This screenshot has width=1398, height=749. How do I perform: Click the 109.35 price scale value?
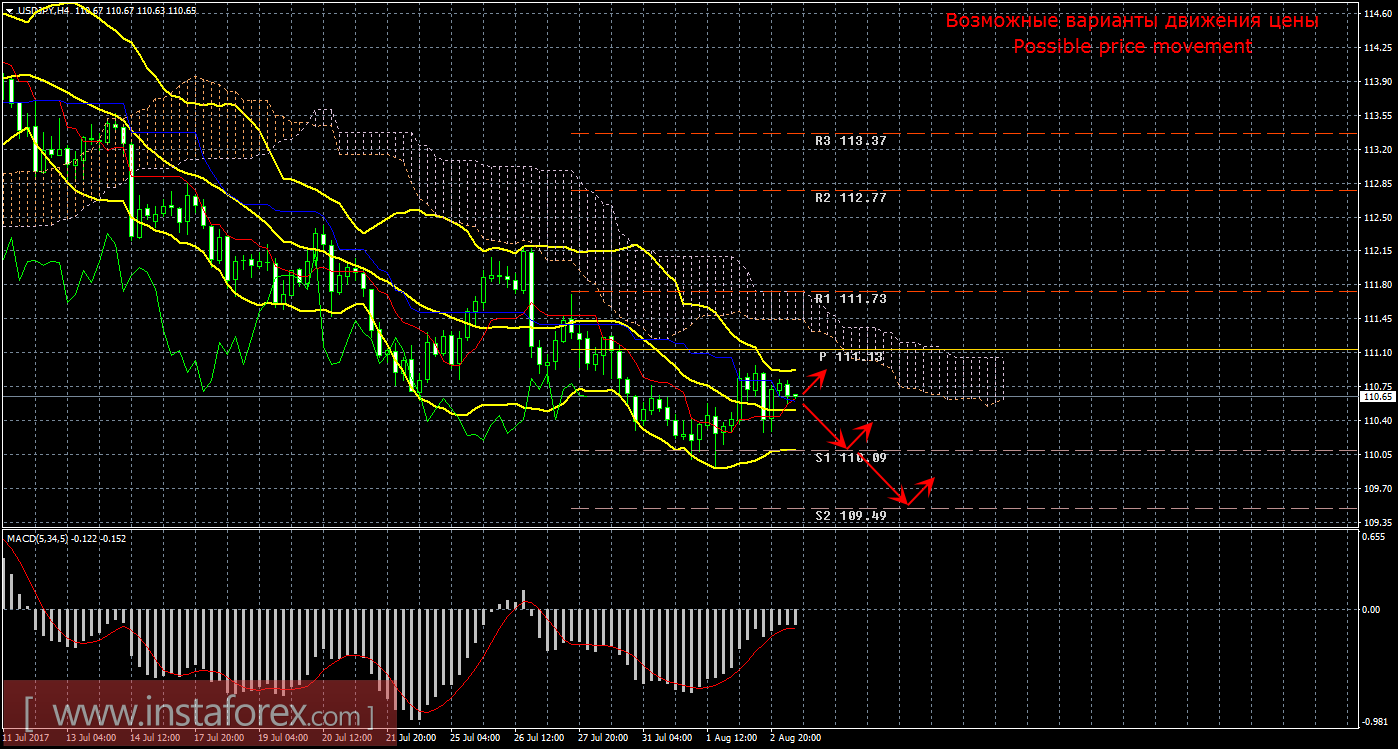pos(1377,522)
